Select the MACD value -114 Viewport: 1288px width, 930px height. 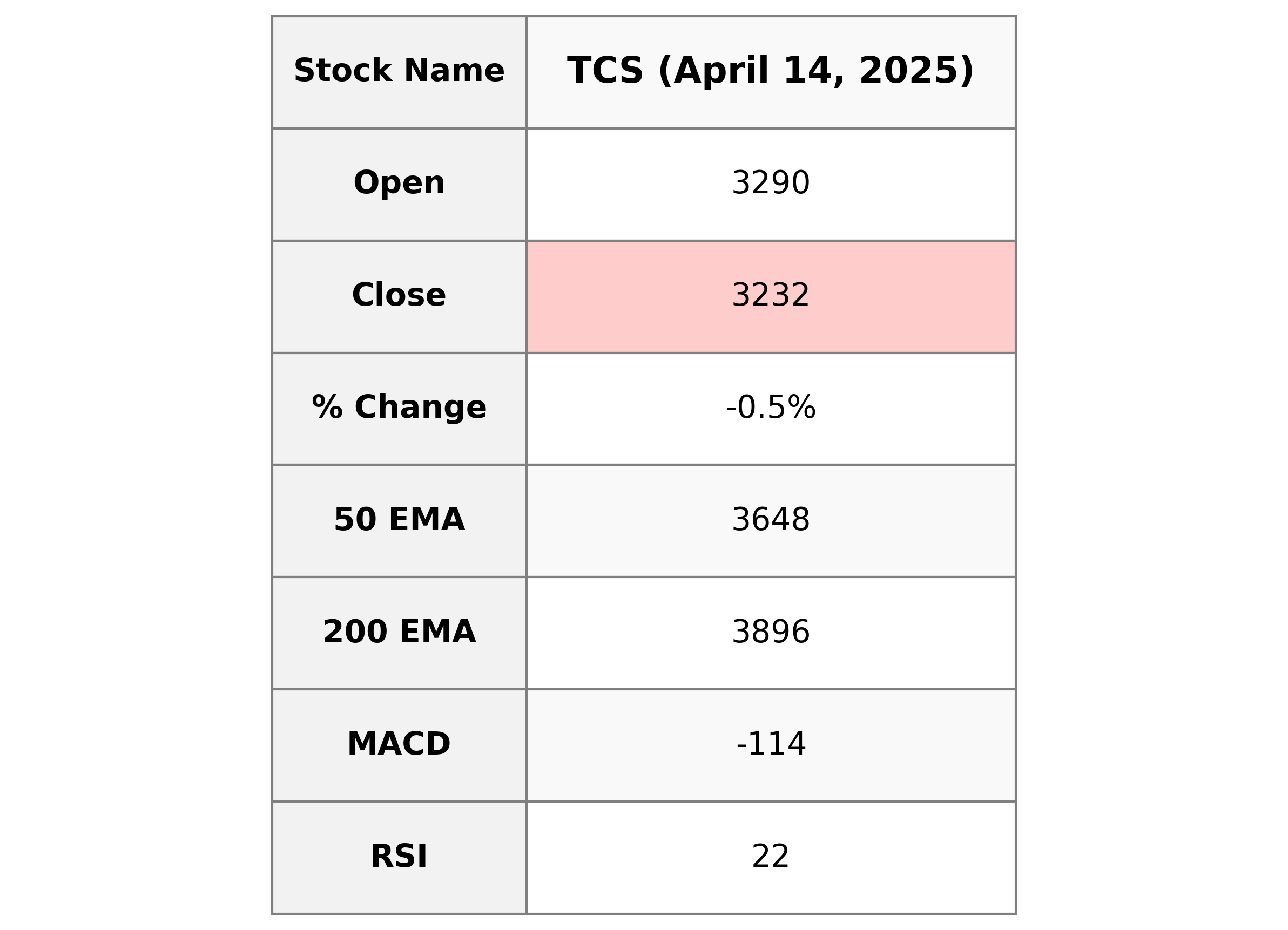pyautogui.click(x=770, y=744)
